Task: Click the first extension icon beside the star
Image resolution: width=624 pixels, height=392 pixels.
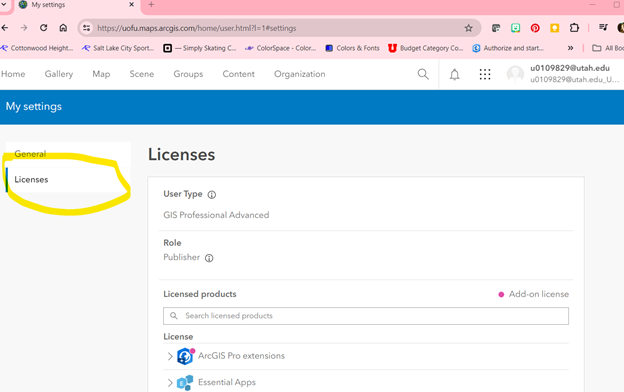Action: pyautogui.click(x=496, y=28)
